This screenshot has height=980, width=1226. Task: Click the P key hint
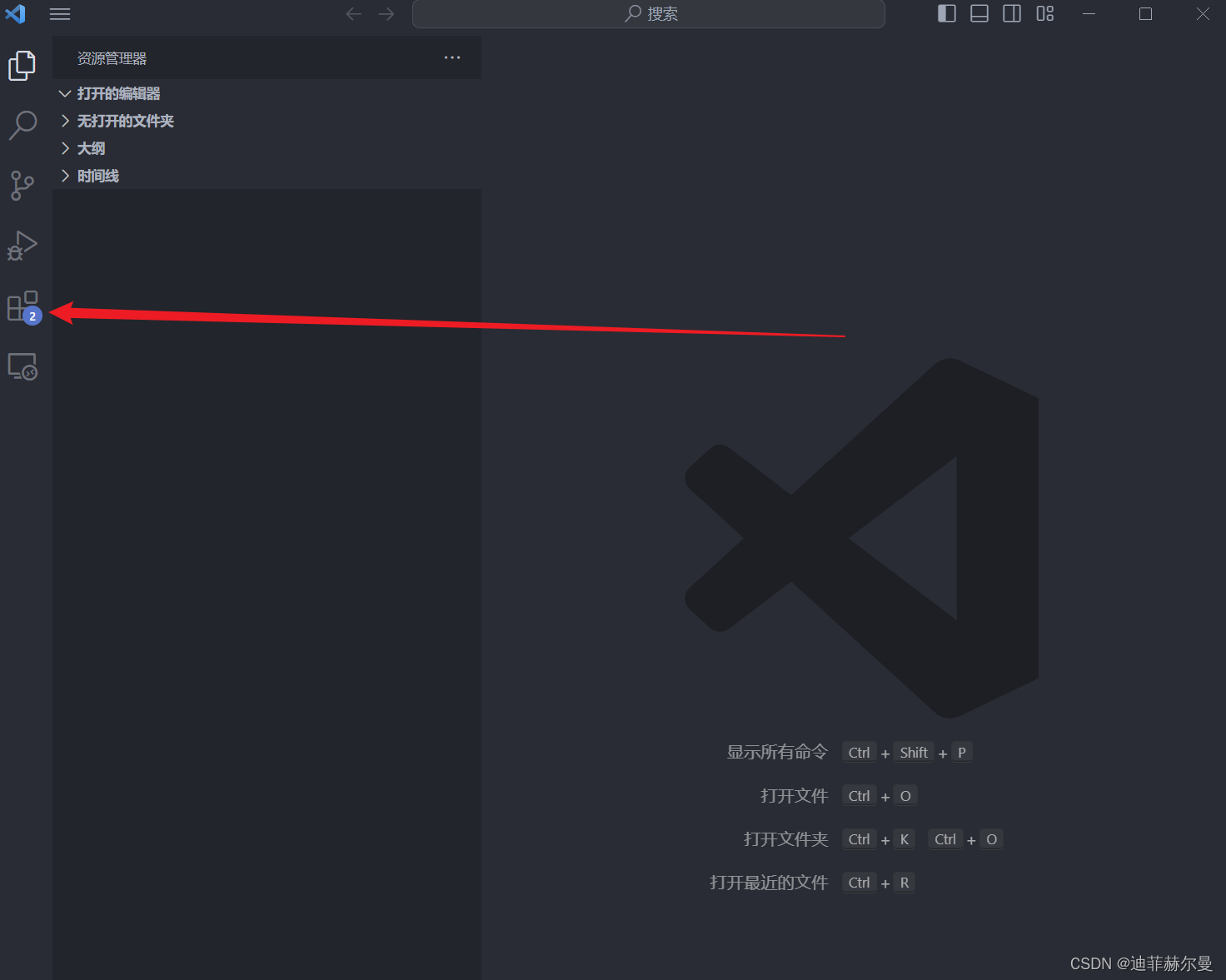tap(962, 753)
